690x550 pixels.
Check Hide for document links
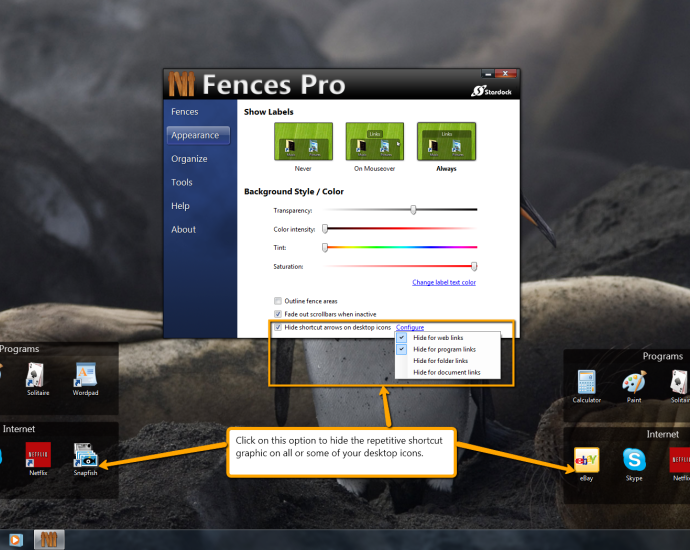448,372
